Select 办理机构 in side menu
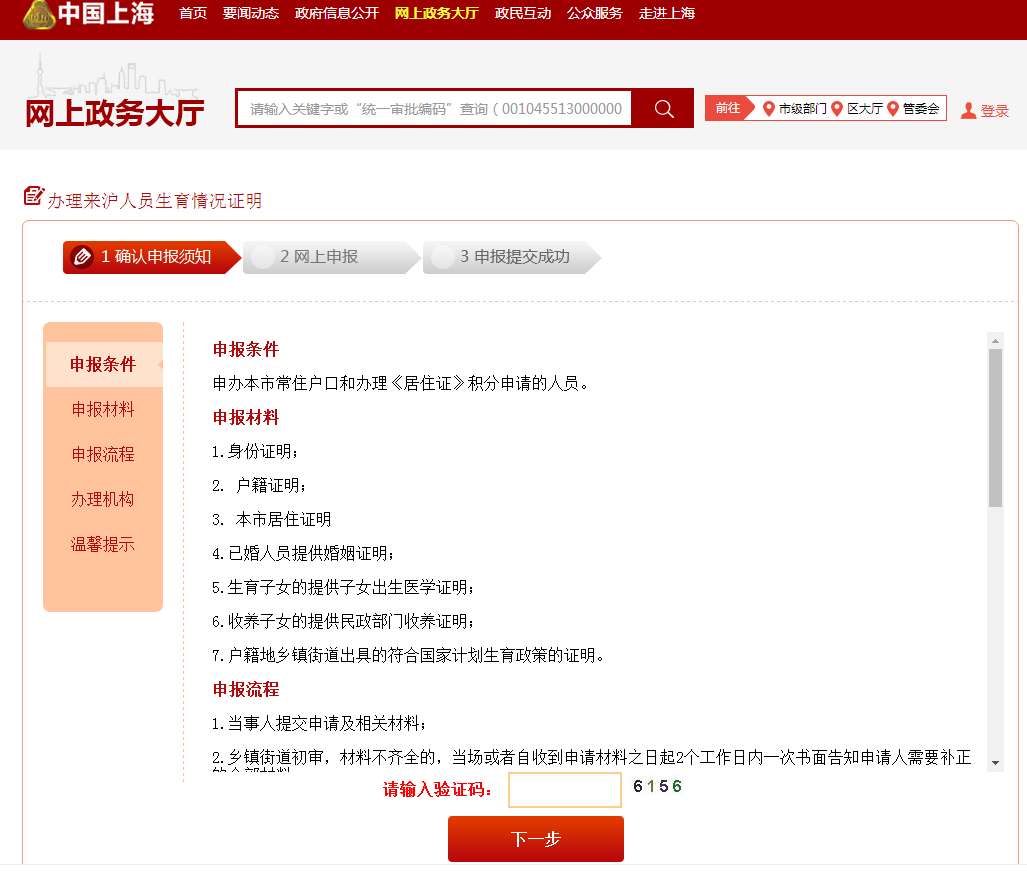The width and height of the screenshot is (1027, 872). click(x=103, y=499)
